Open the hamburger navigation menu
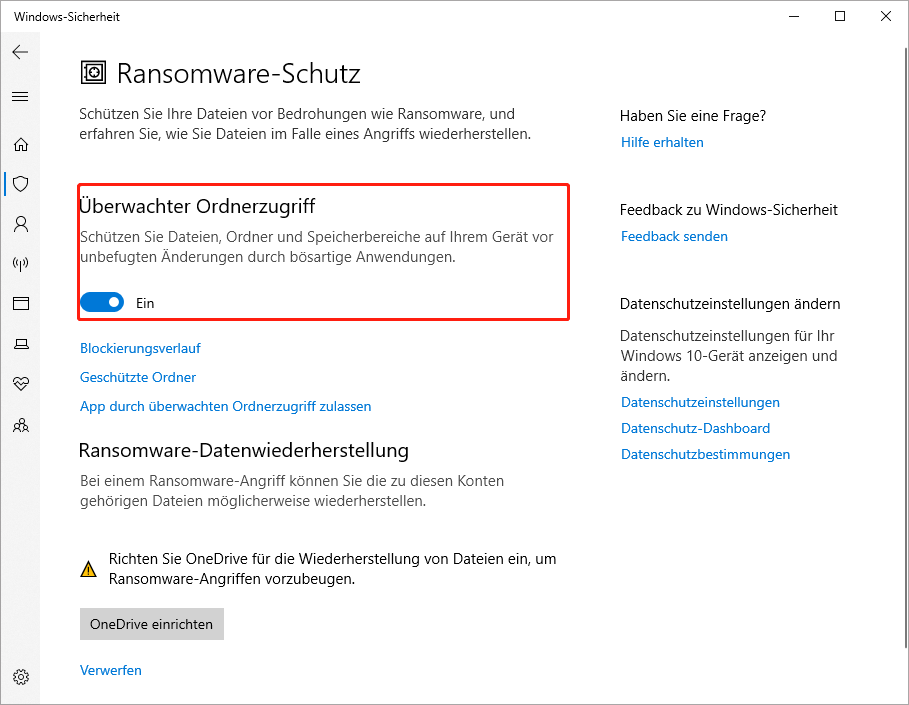 tap(20, 96)
